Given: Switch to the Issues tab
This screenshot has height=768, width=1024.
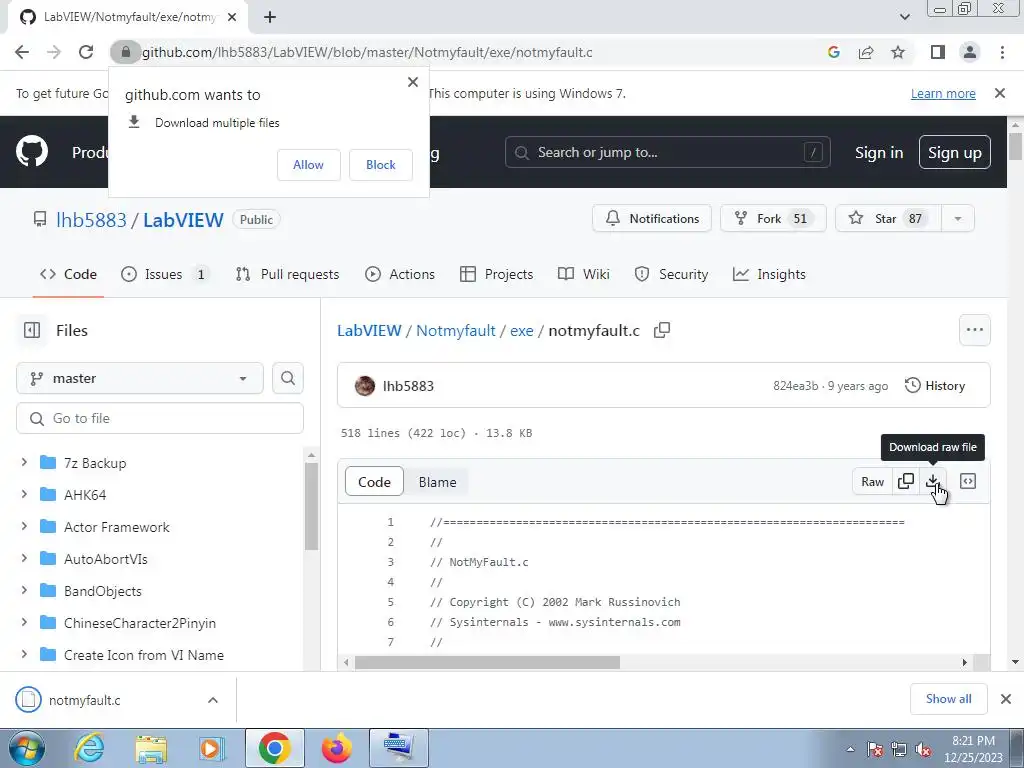Looking at the screenshot, I should [165, 274].
